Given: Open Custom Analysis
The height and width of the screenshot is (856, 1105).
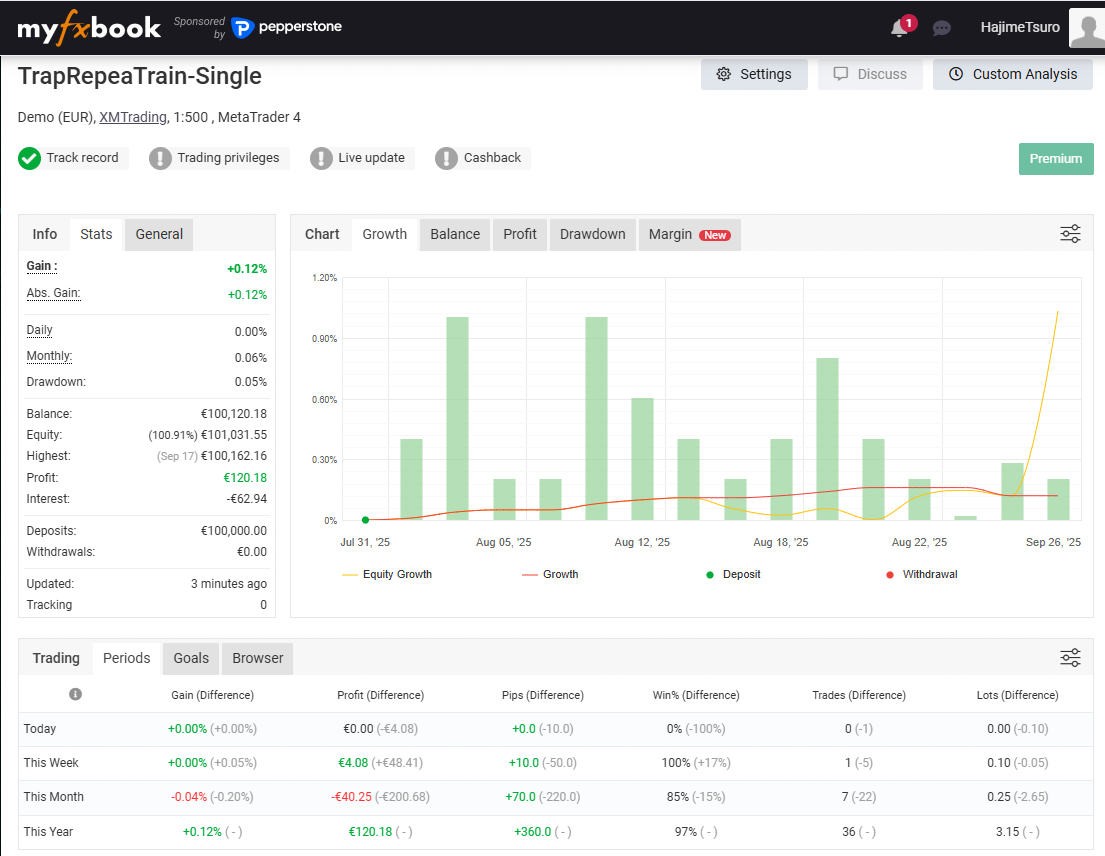Looking at the screenshot, I should click(1013, 75).
